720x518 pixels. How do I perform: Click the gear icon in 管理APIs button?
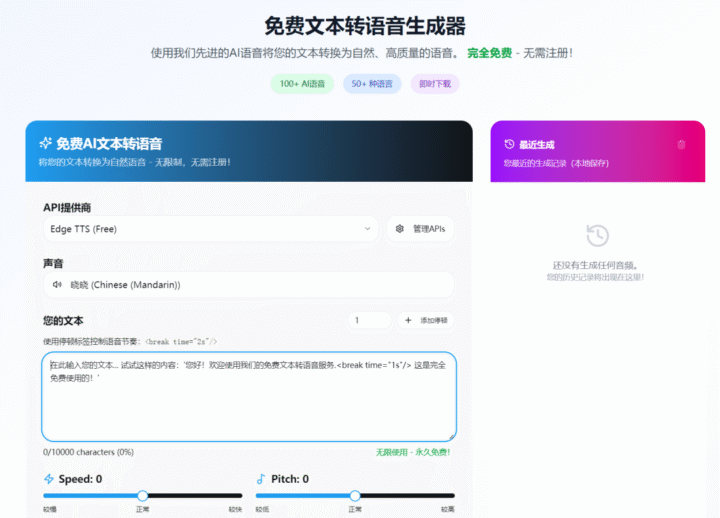pyautogui.click(x=400, y=229)
